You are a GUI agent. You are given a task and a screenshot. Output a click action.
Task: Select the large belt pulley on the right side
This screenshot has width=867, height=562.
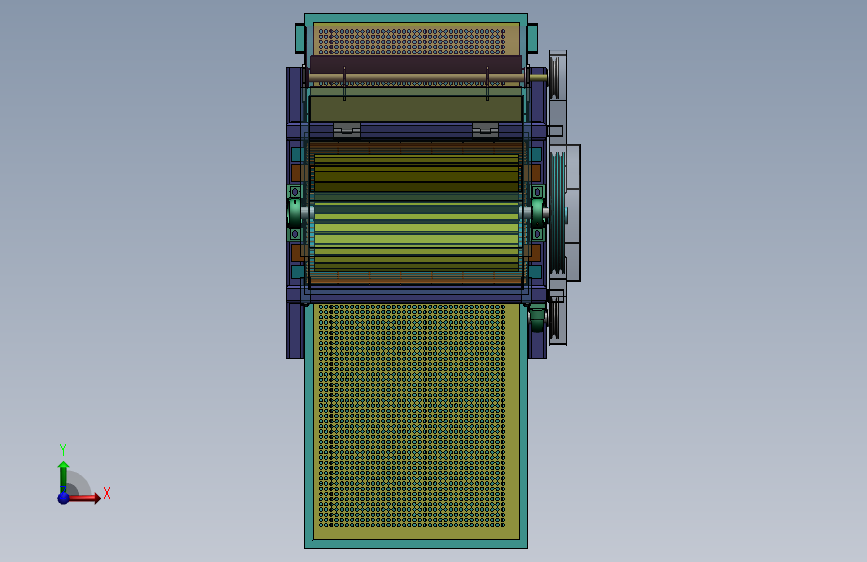pyautogui.click(x=558, y=213)
